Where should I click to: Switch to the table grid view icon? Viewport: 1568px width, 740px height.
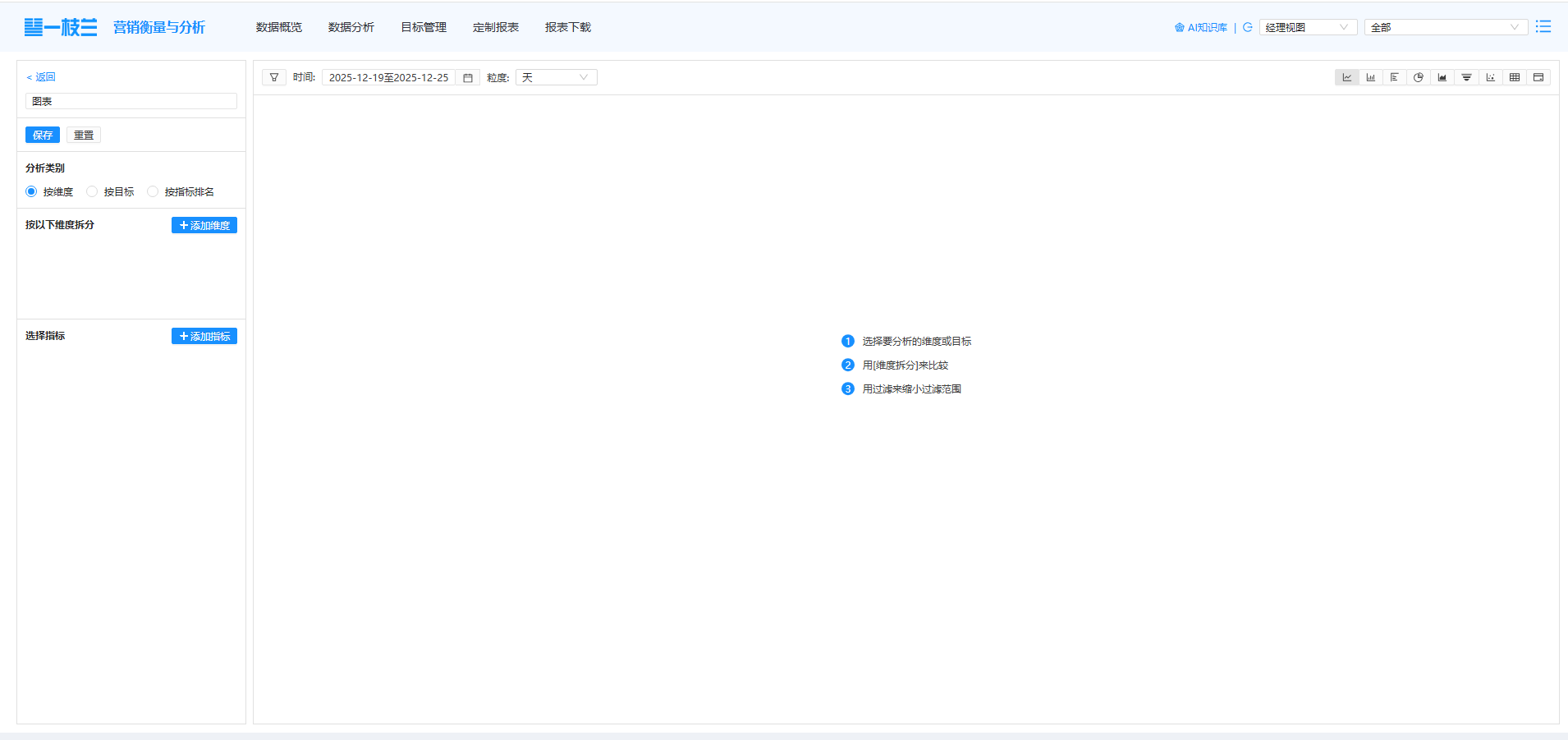[x=1515, y=77]
